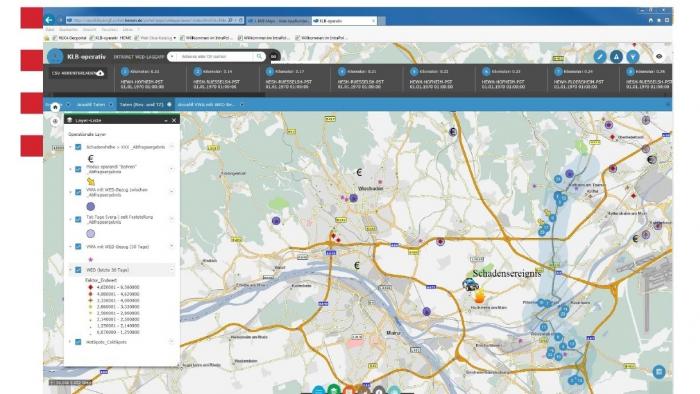700x394 pixels.
Task: Uncheck the HotSpots_ColdSpots layer checkbox
Action: (x=78, y=342)
